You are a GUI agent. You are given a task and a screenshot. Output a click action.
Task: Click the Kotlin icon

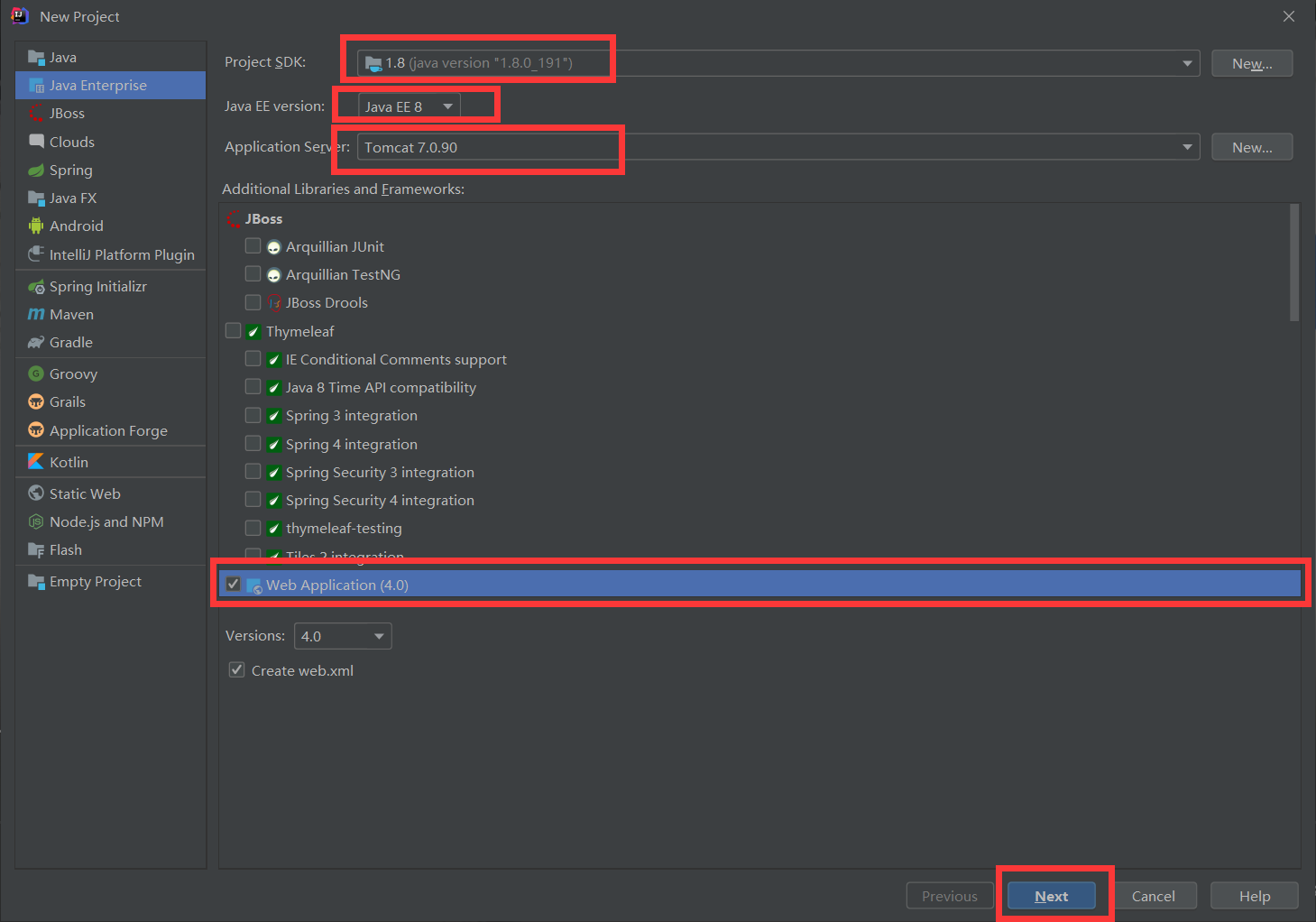pyautogui.click(x=36, y=461)
